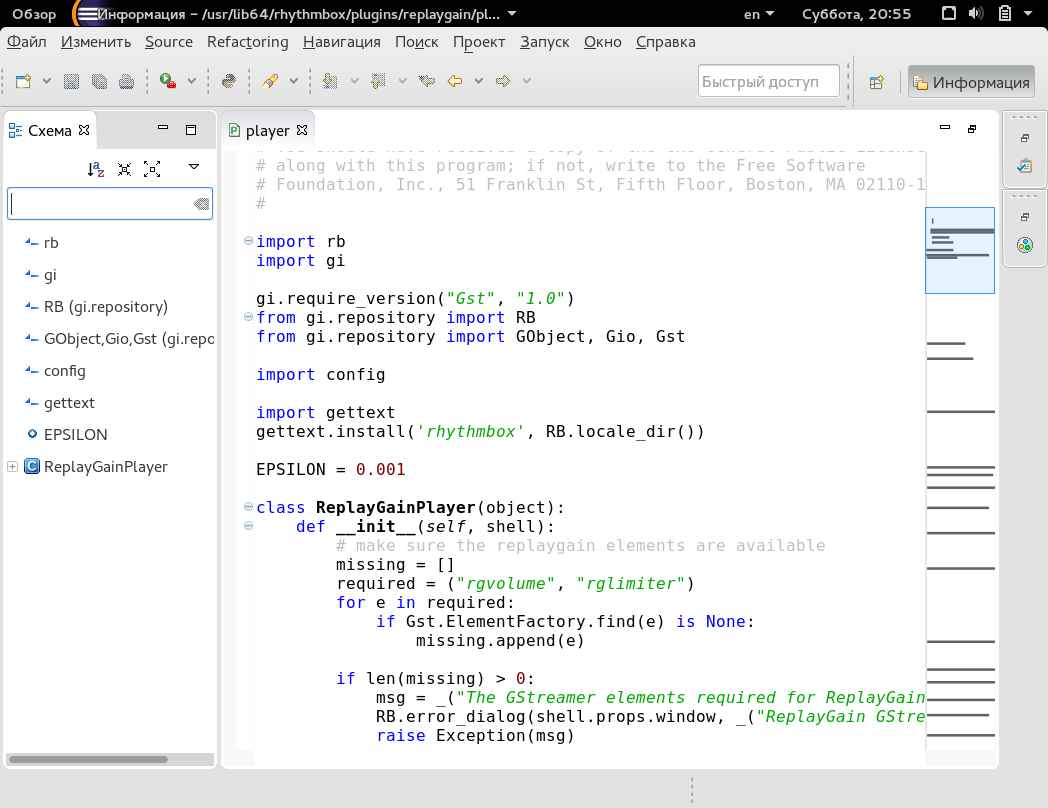Click the Print toolbar icon
The image size is (1048, 808).
coord(126,82)
